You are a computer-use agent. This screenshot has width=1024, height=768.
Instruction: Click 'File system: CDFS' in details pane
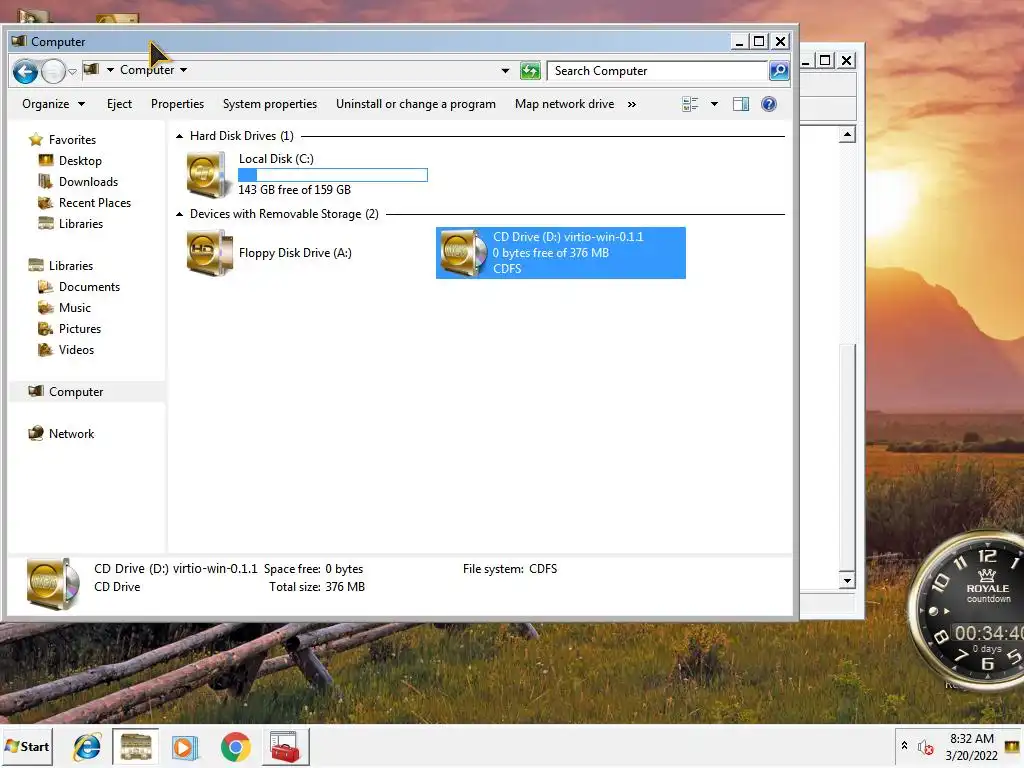(x=510, y=569)
